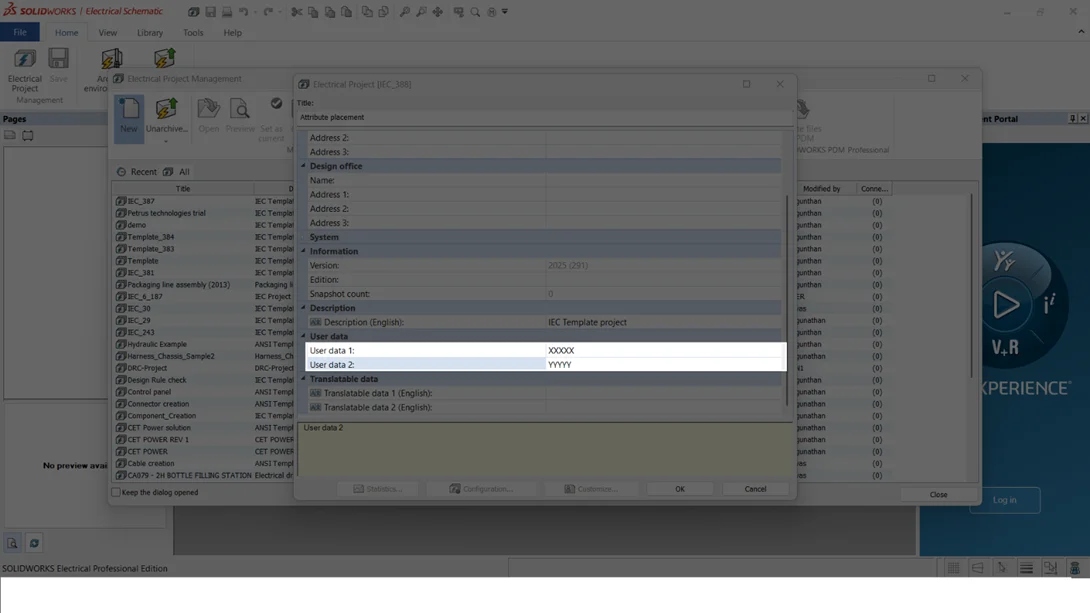Click the Log in button
This screenshot has width=1090, height=613.
point(1004,500)
